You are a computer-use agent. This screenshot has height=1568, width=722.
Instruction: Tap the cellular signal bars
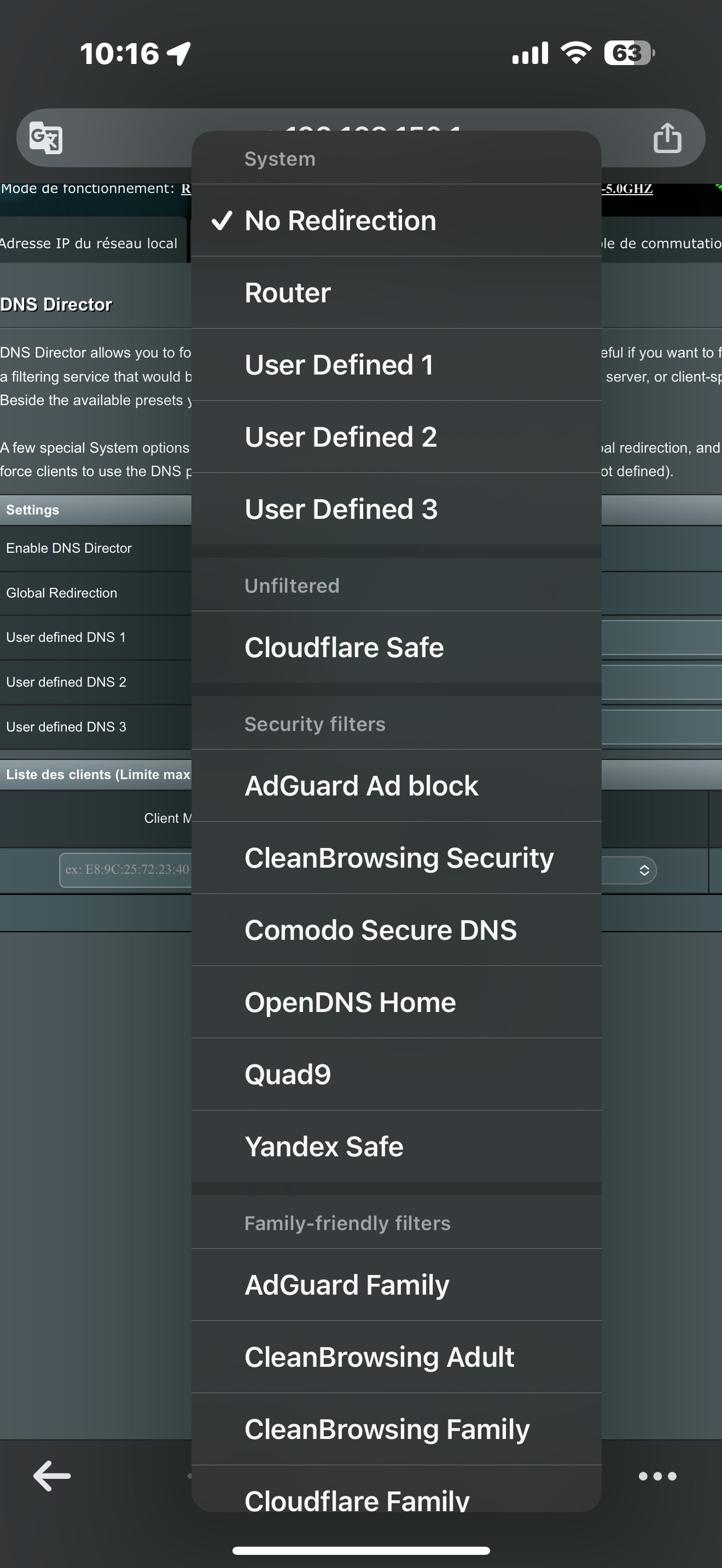530,53
